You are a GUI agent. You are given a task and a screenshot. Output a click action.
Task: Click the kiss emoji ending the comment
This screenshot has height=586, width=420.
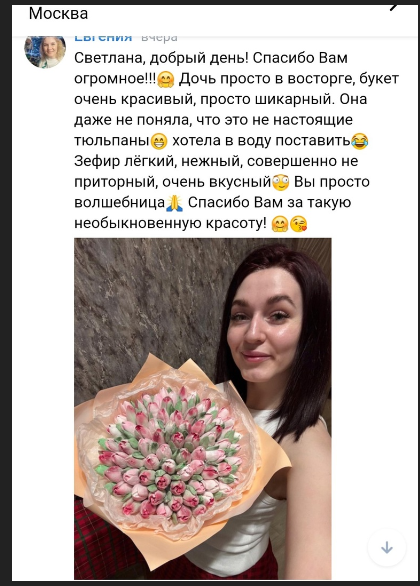click(x=299, y=224)
